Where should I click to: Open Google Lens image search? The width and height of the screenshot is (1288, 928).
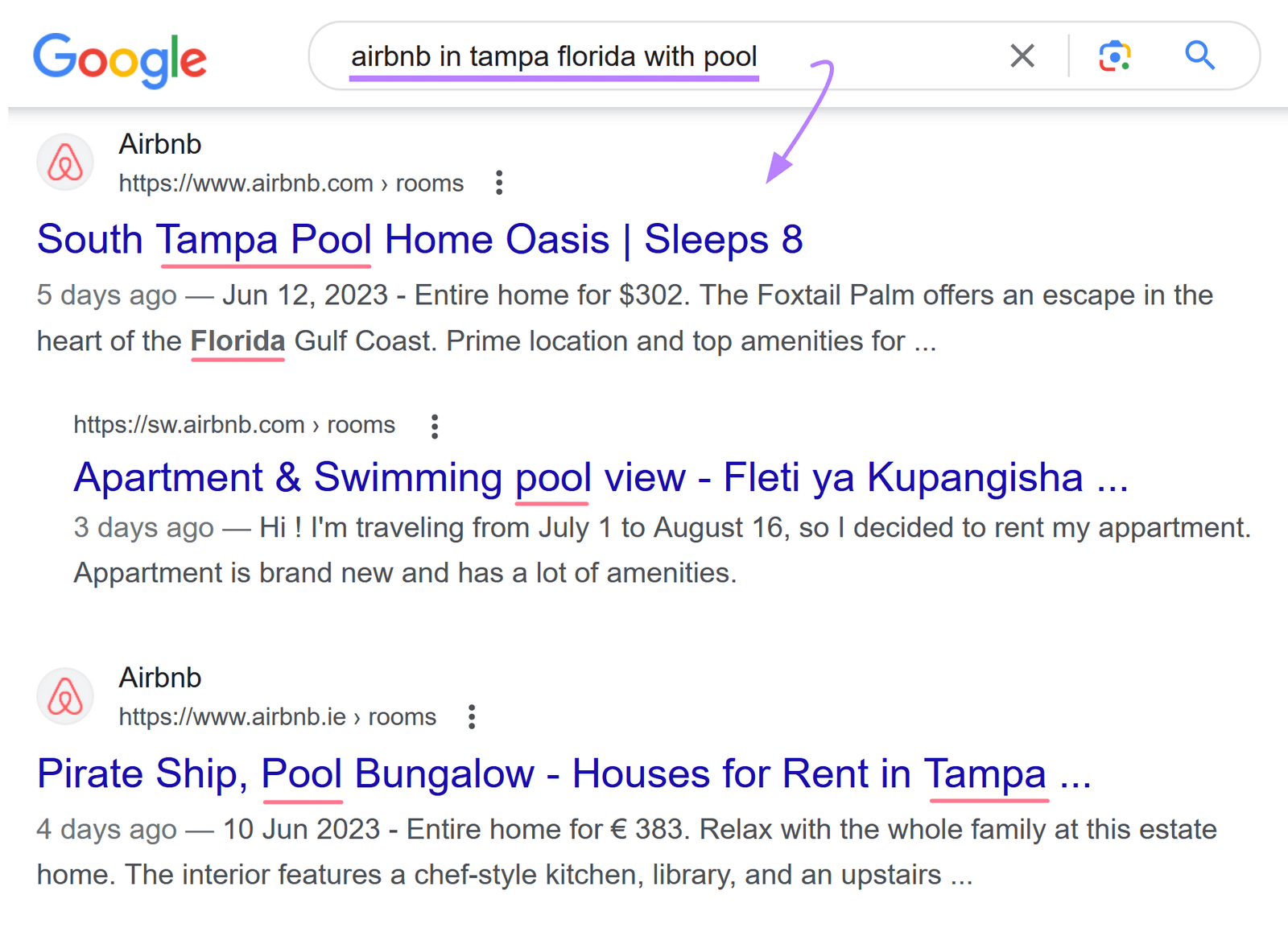coord(1115,56)
